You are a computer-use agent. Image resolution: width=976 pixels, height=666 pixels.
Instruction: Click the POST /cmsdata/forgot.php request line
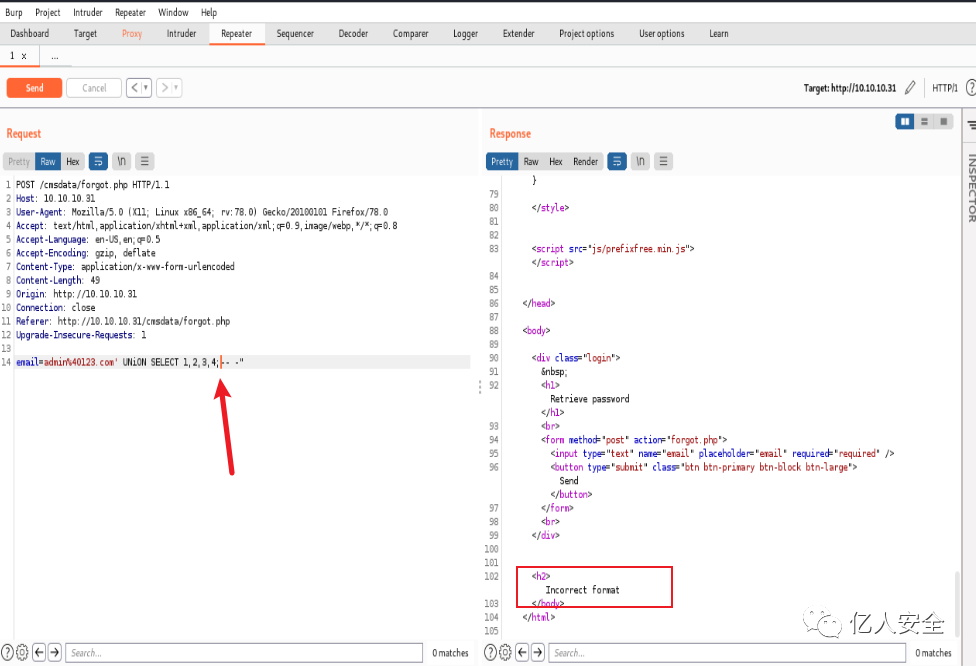[x=93, y=185]
